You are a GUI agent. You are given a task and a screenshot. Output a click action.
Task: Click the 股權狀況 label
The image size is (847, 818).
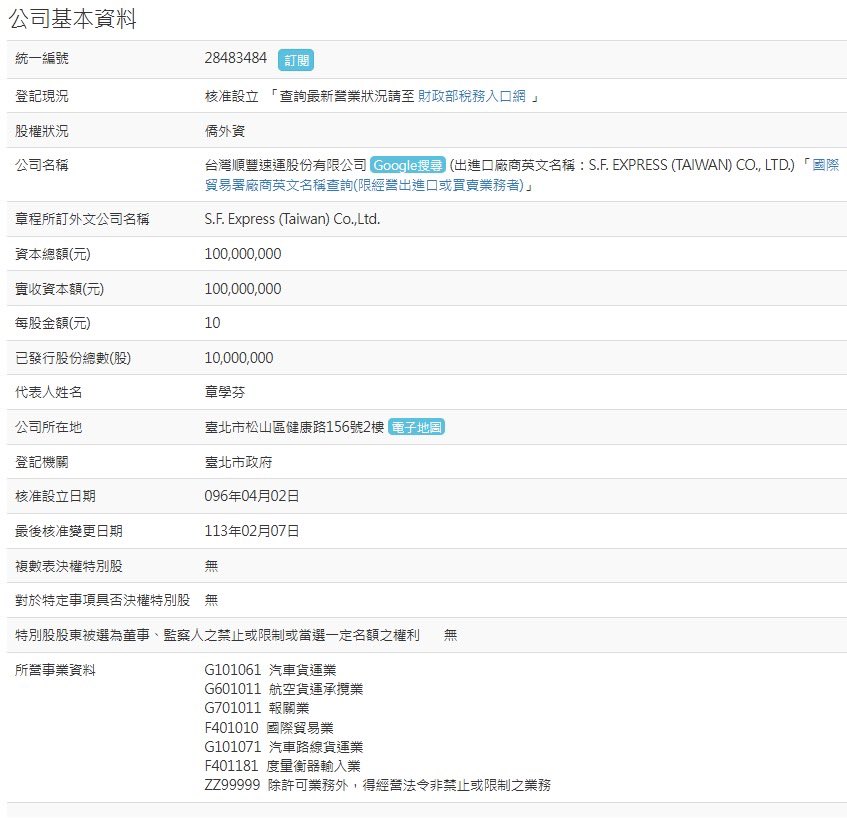point(42,131)
